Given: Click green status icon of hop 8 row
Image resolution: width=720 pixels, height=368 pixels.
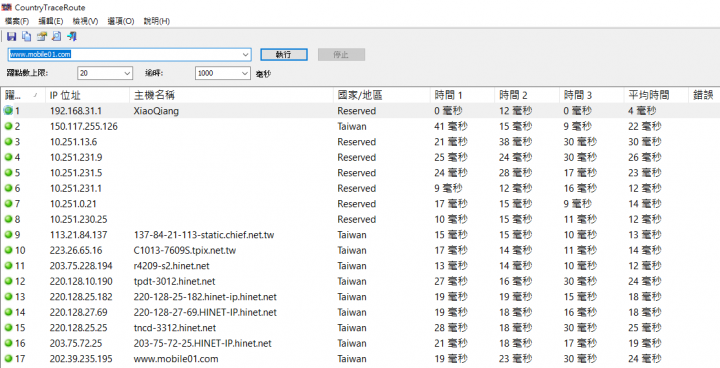Looking at the screenshot, I should 8,219.
